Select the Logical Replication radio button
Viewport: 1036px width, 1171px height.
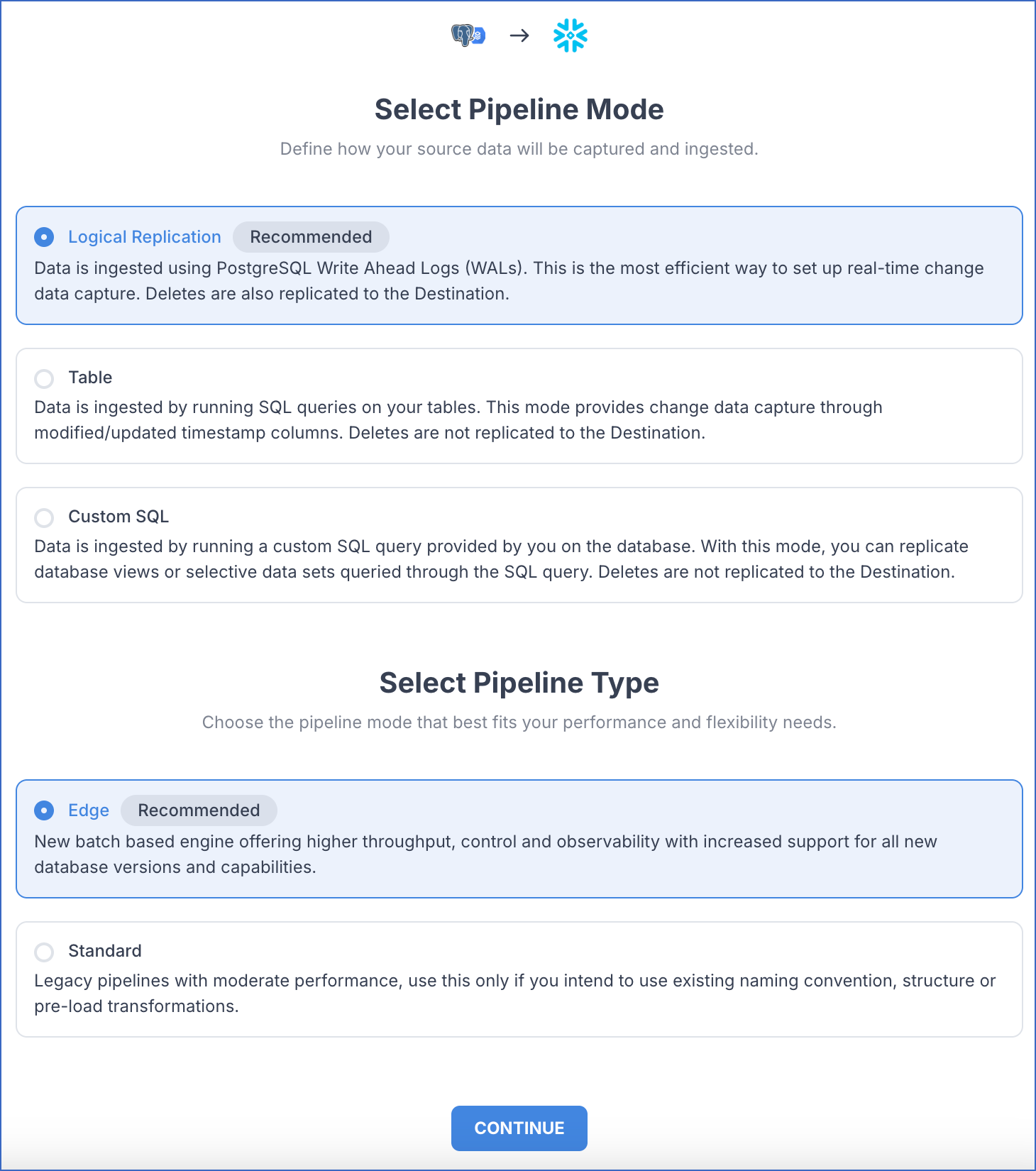44,237
